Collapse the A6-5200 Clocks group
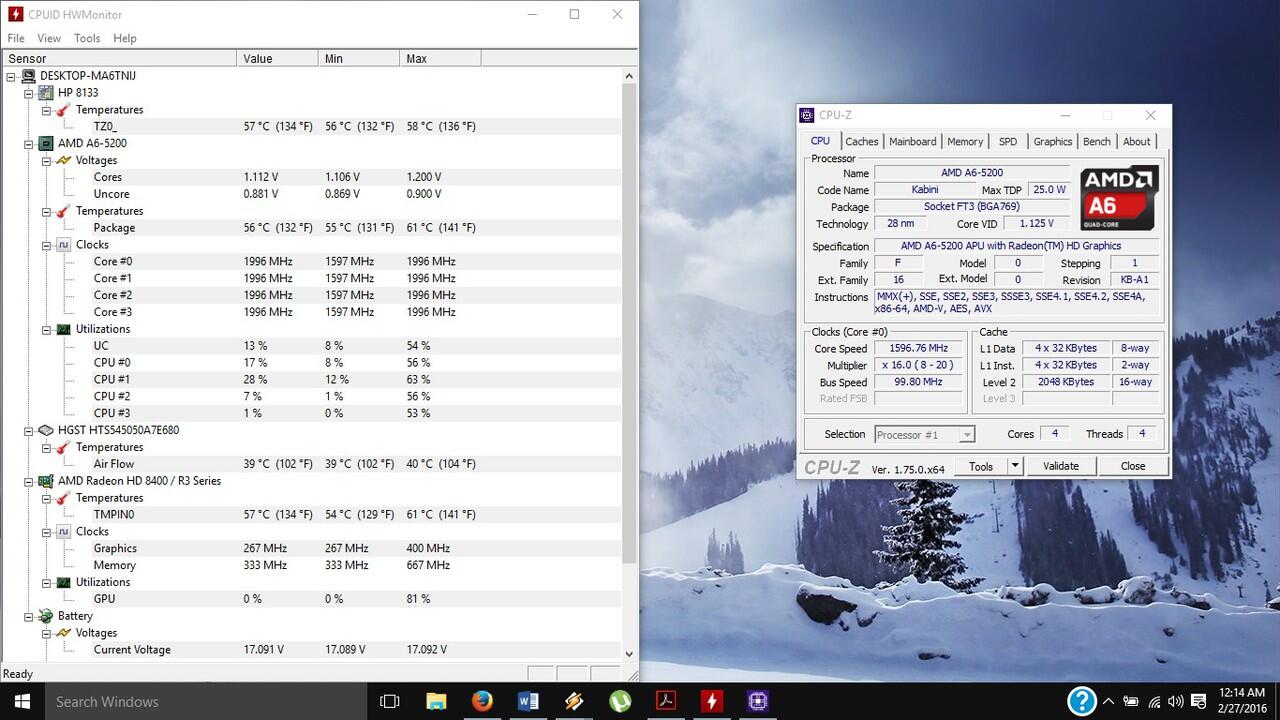Screen dimensions: 1280x720 tap(46, 245)
